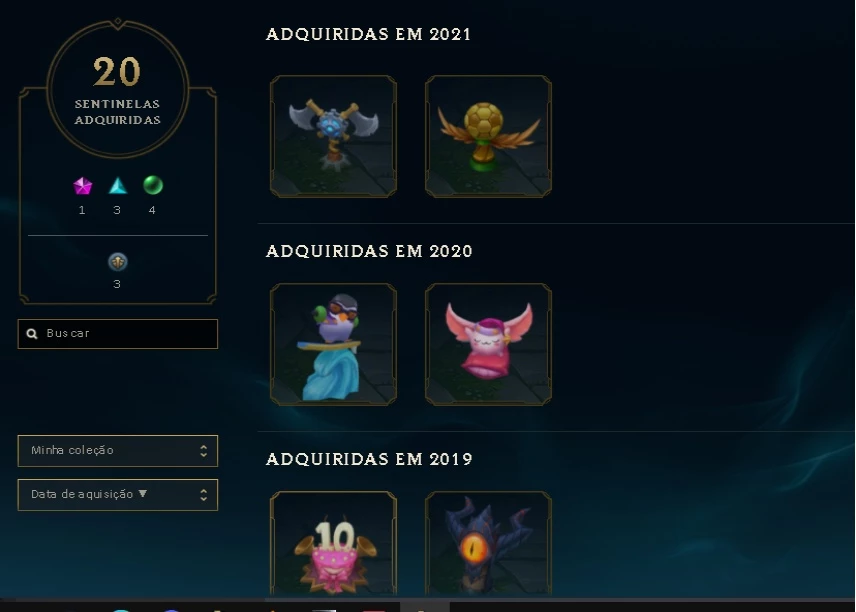
Task: Select the pink sleeping cat ward skin
Action: coord(489,344)
